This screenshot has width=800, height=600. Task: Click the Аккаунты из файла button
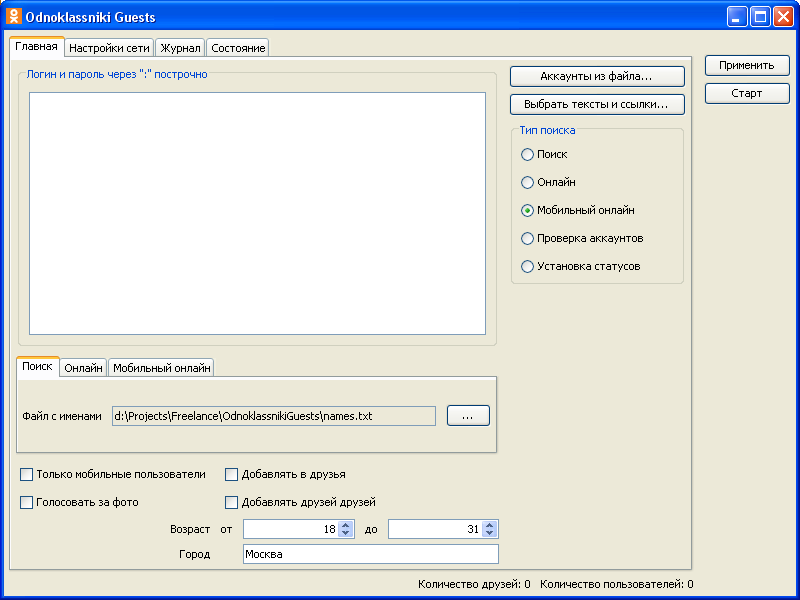pyautogui.click(x=597, y=77)
